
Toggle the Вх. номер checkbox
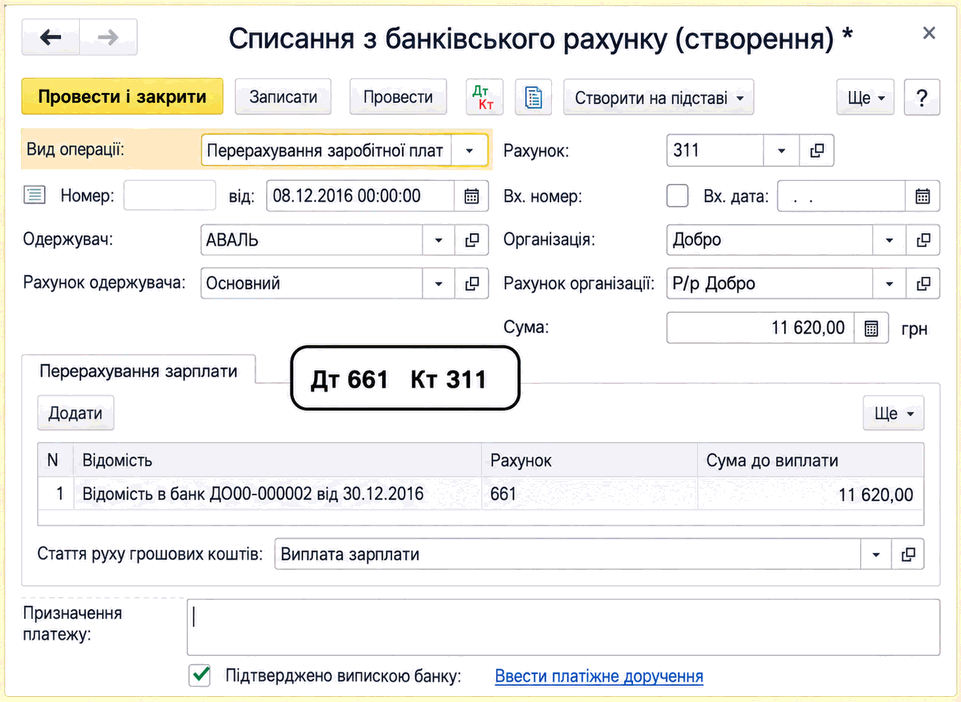(x=677, y=196)
